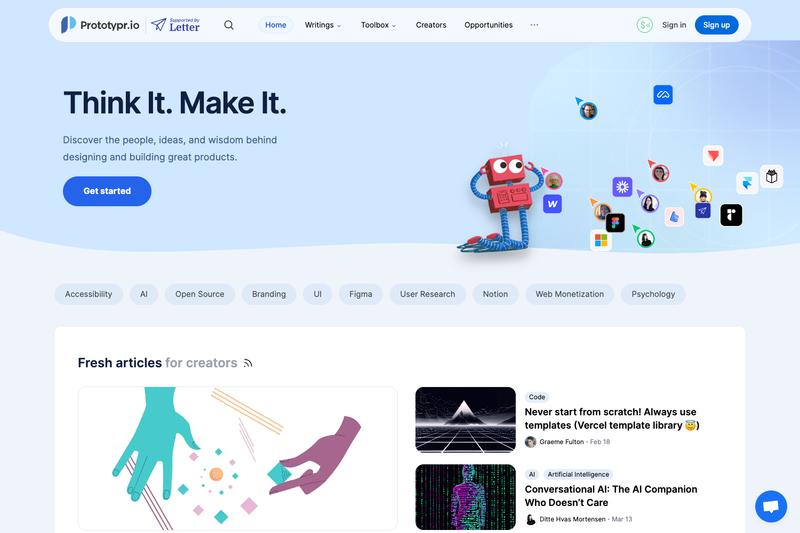Click the dark blue paper plane icon
Screen dimensions: 800x533
click(703, 210)
